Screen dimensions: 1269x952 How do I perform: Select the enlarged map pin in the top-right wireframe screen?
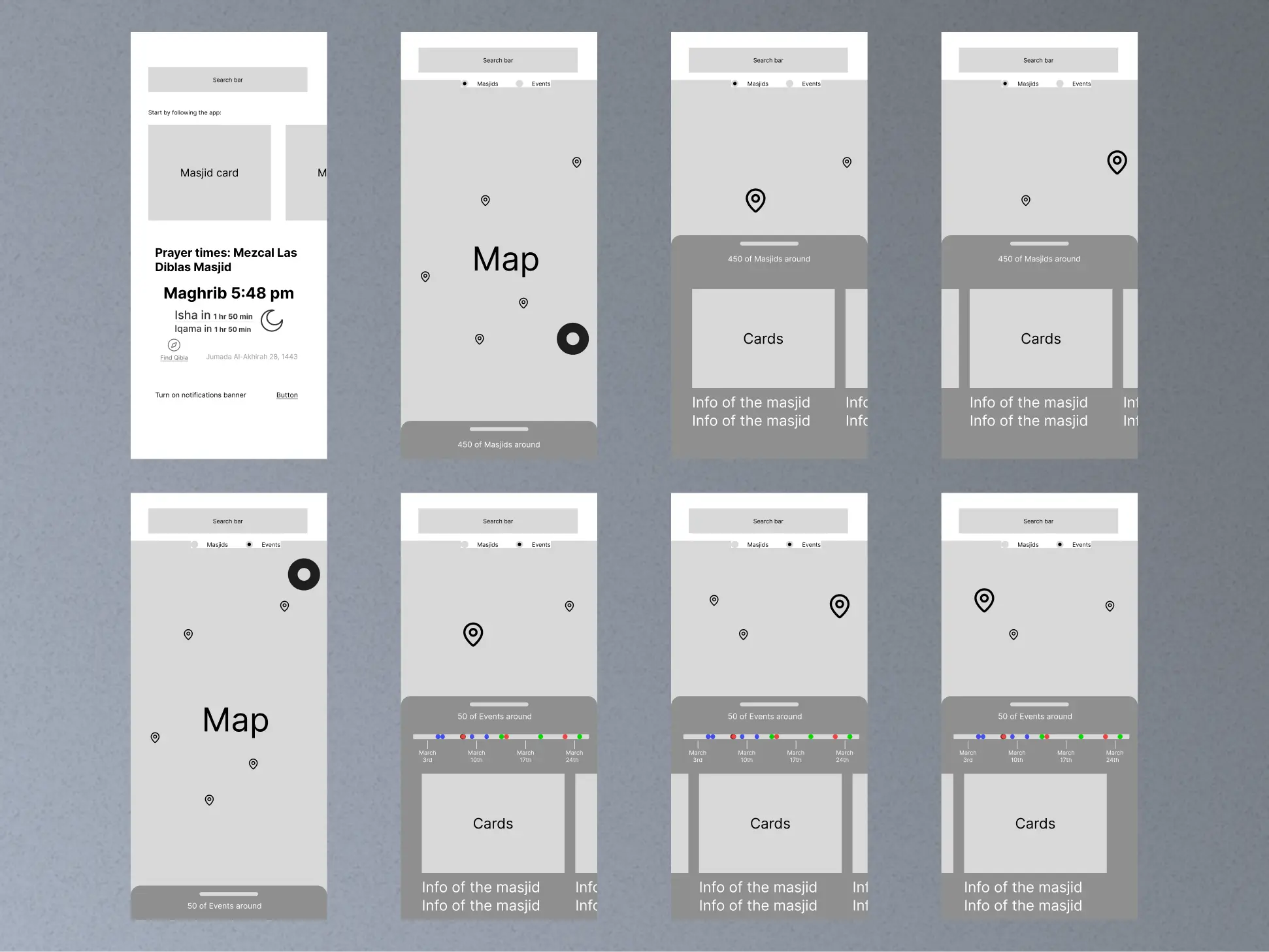(x=1117, y=161)
